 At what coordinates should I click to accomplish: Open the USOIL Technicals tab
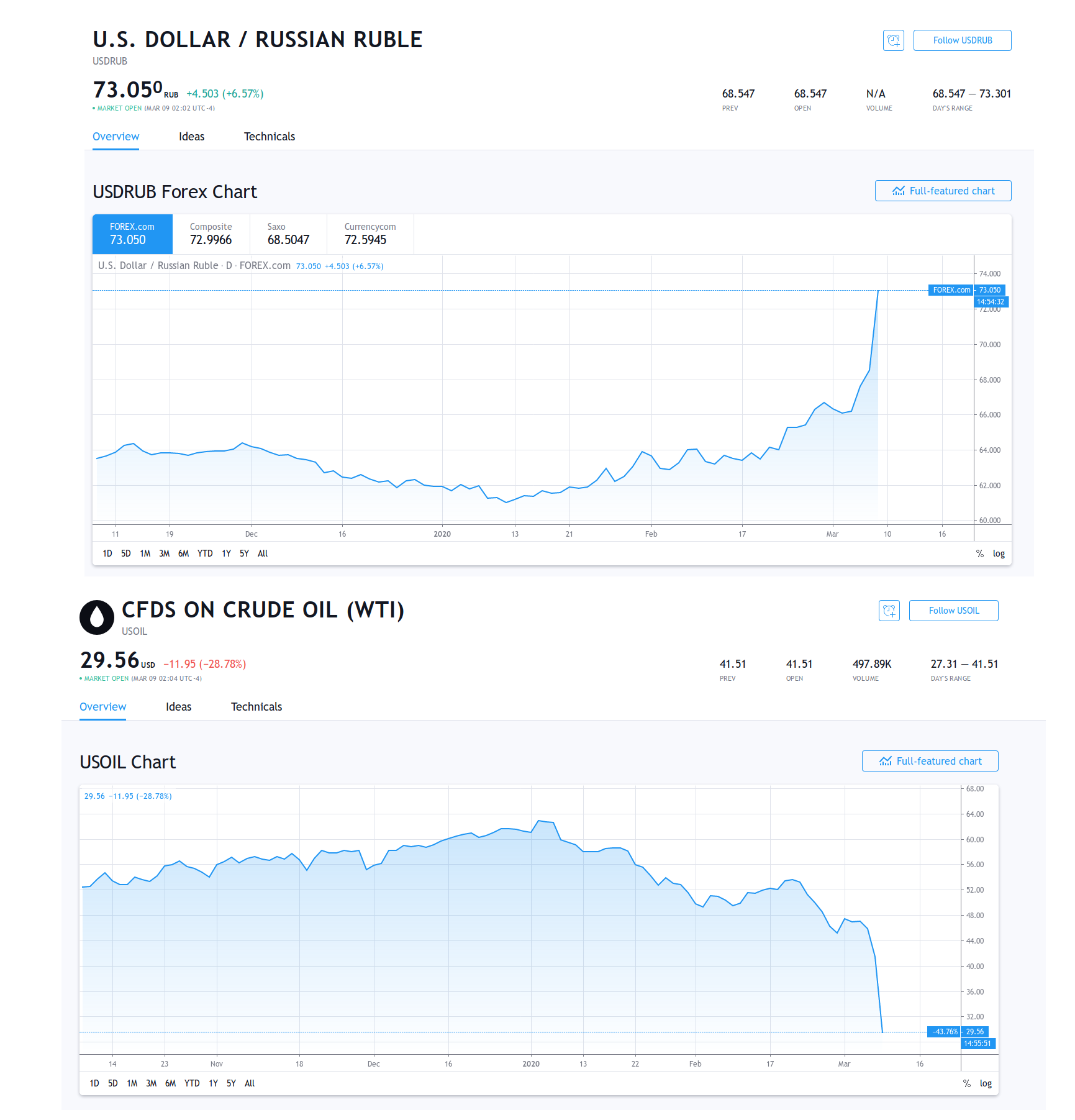pyautogui.click(x=256, y=707)
